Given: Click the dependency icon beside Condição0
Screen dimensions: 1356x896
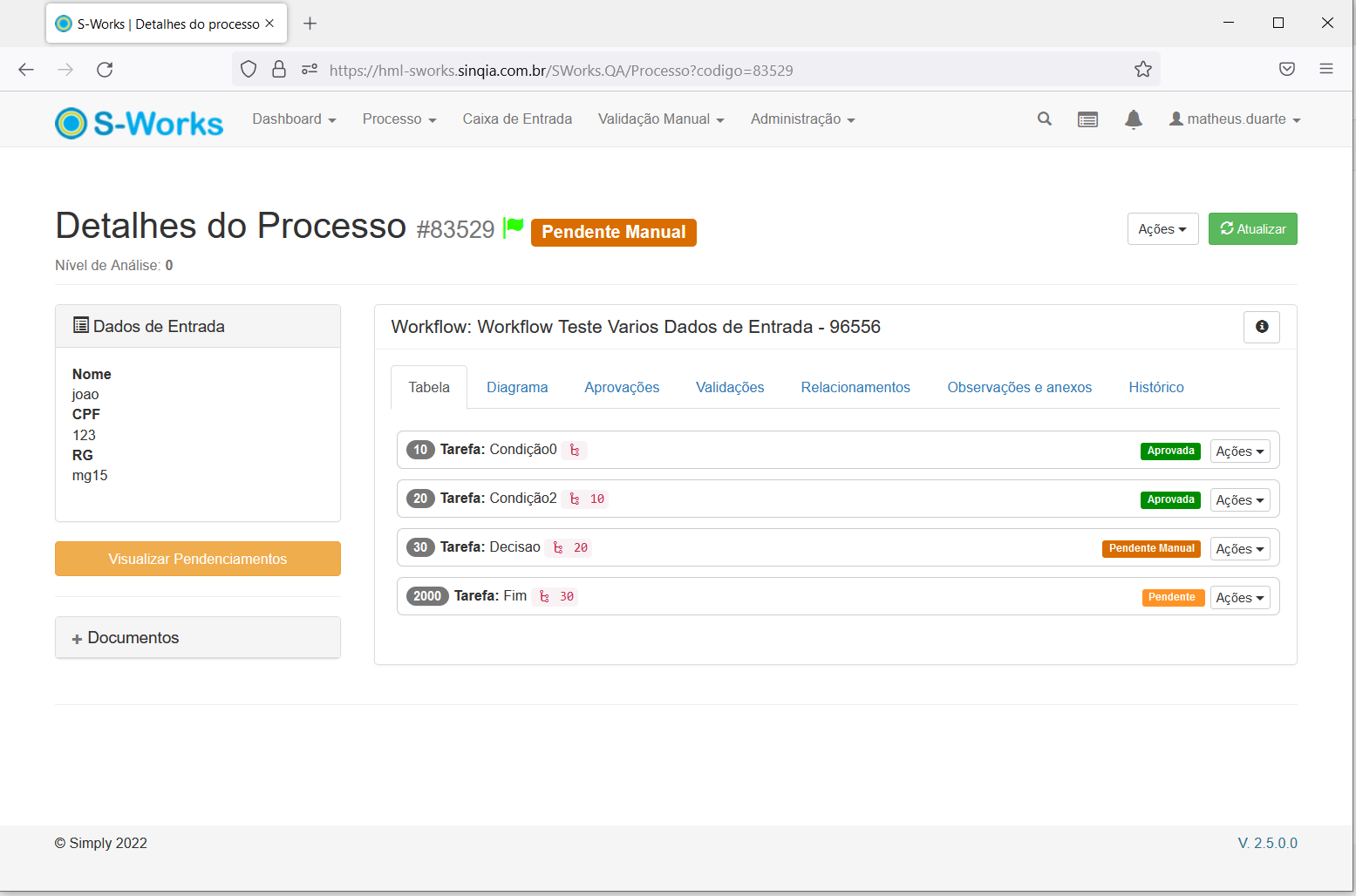Looking at the screenshot, I should click(575, 451).
